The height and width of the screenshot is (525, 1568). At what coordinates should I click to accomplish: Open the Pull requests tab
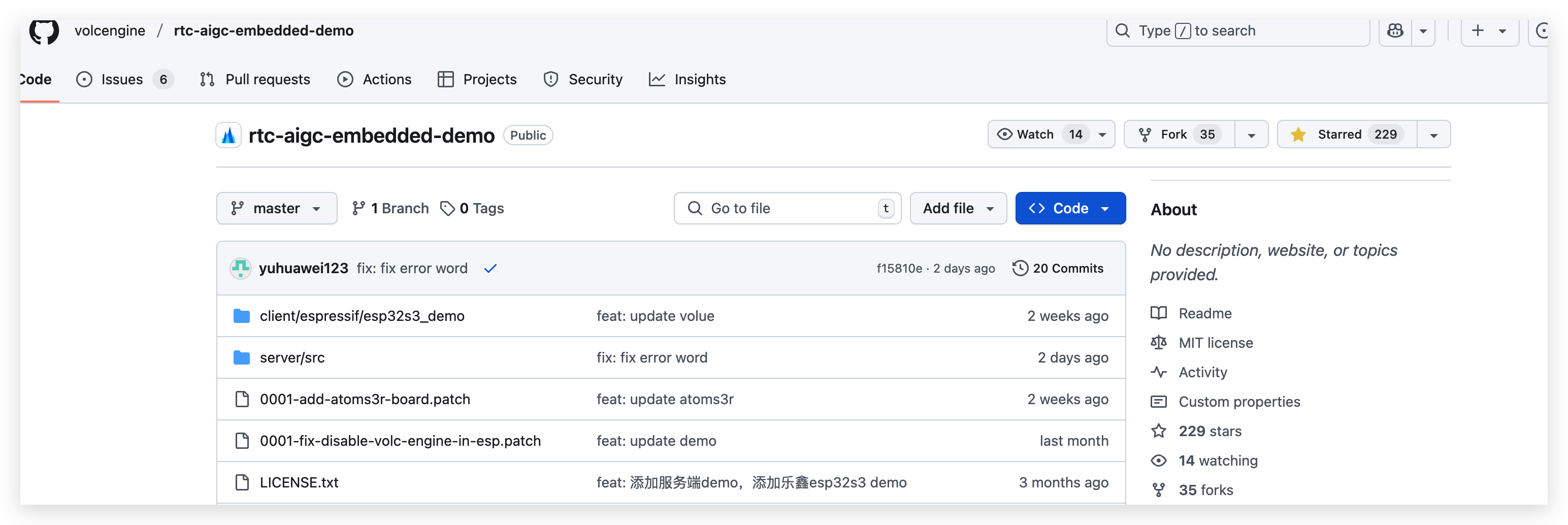click(x=255, y=79)
